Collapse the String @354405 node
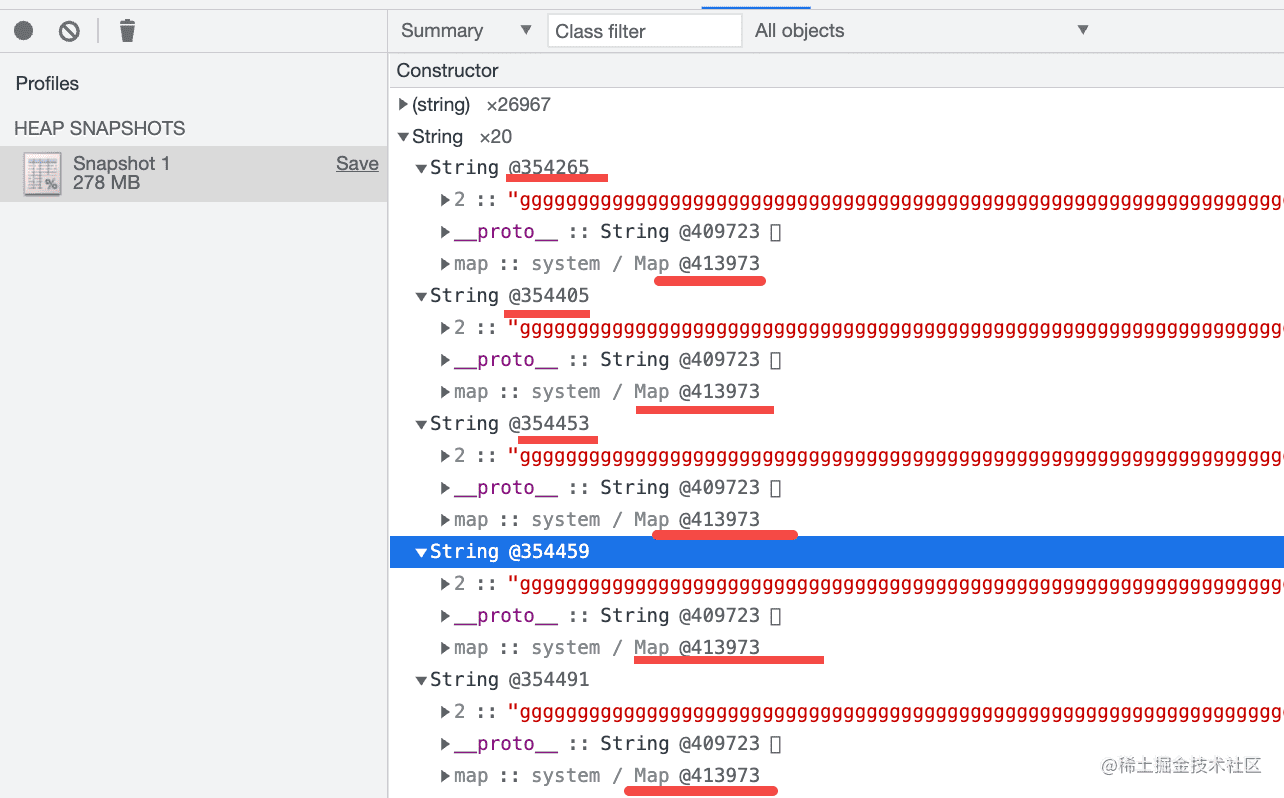Viewport: 1284px width, 798px height. pyautogui.click(x=422, y=297)
